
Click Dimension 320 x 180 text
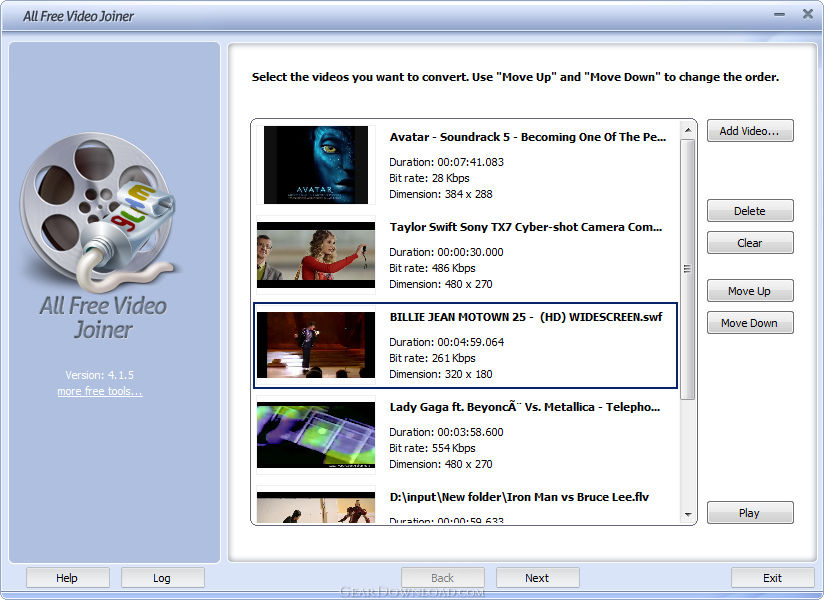click(440, 374)
